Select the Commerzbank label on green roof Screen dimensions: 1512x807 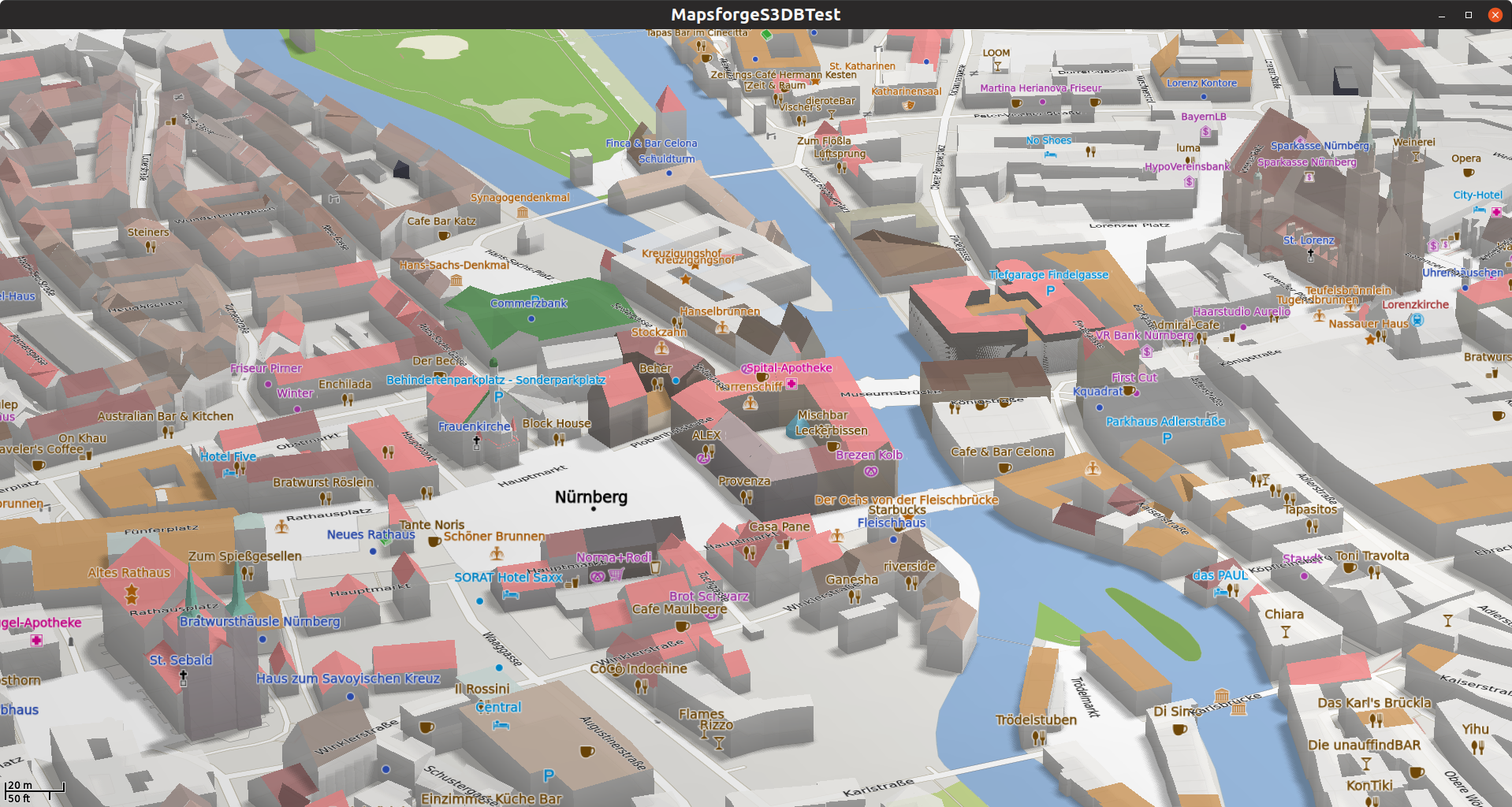[x=528, y=303]
